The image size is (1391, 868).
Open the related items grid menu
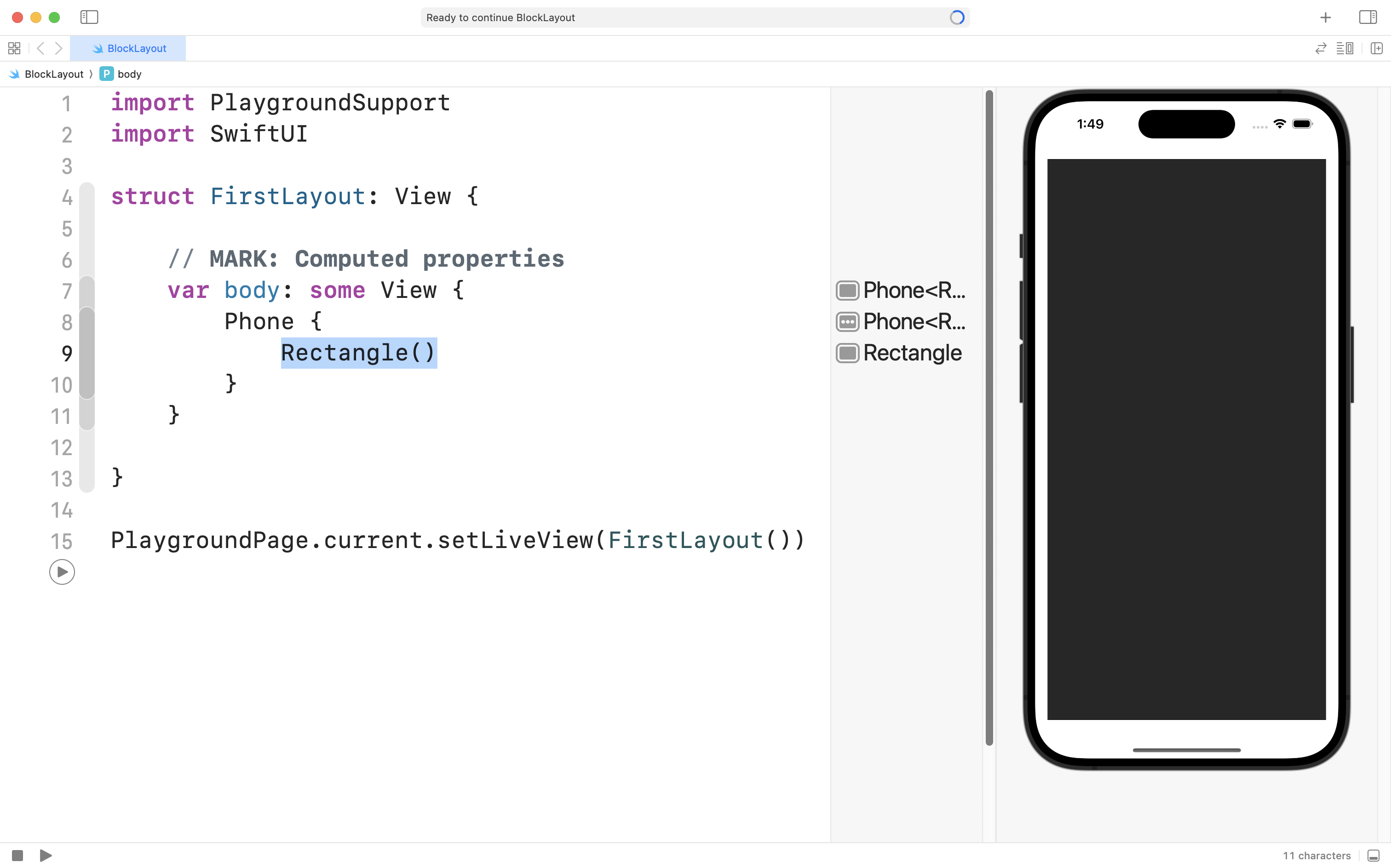tap(14, 48)
